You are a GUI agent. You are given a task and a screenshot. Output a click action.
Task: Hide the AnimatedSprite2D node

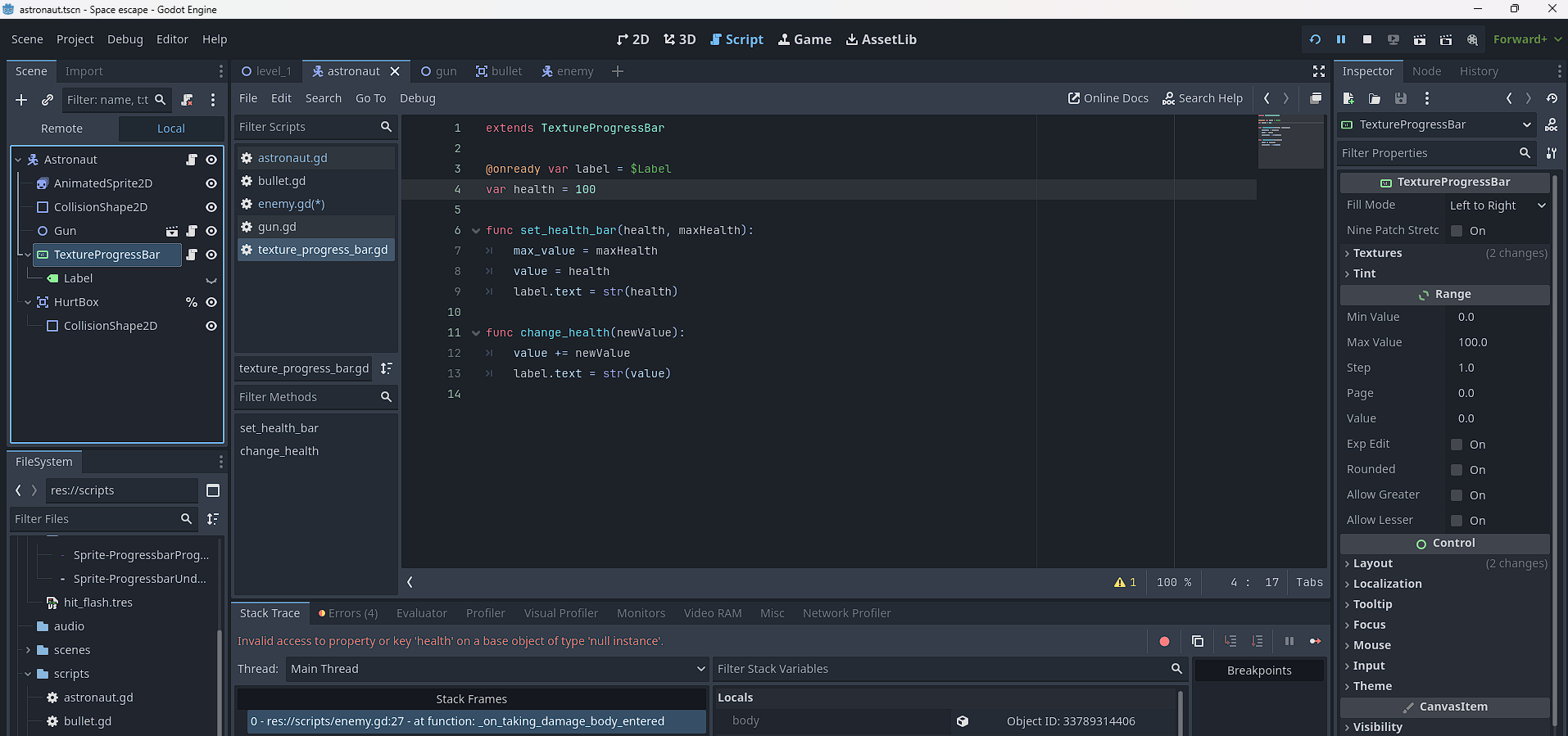211,183
